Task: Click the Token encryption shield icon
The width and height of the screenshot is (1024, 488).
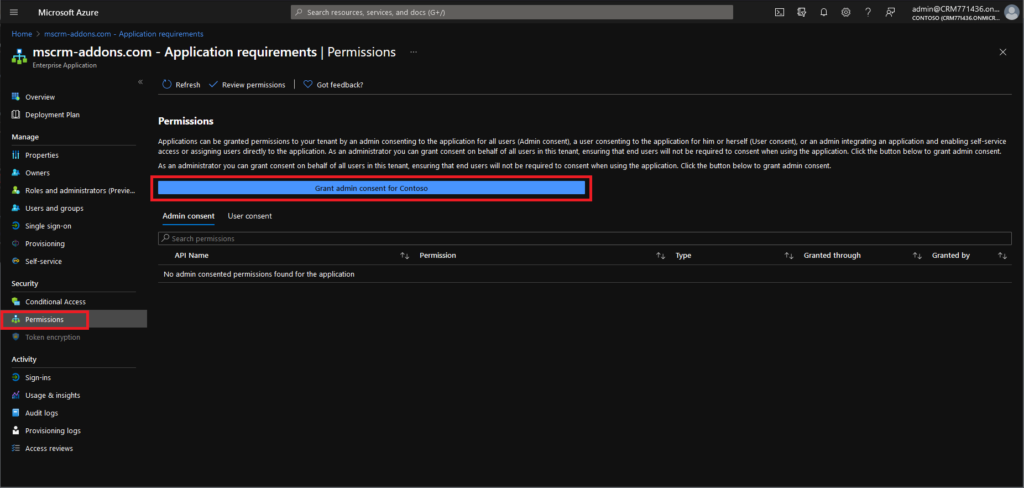Action: pos(16,337)
